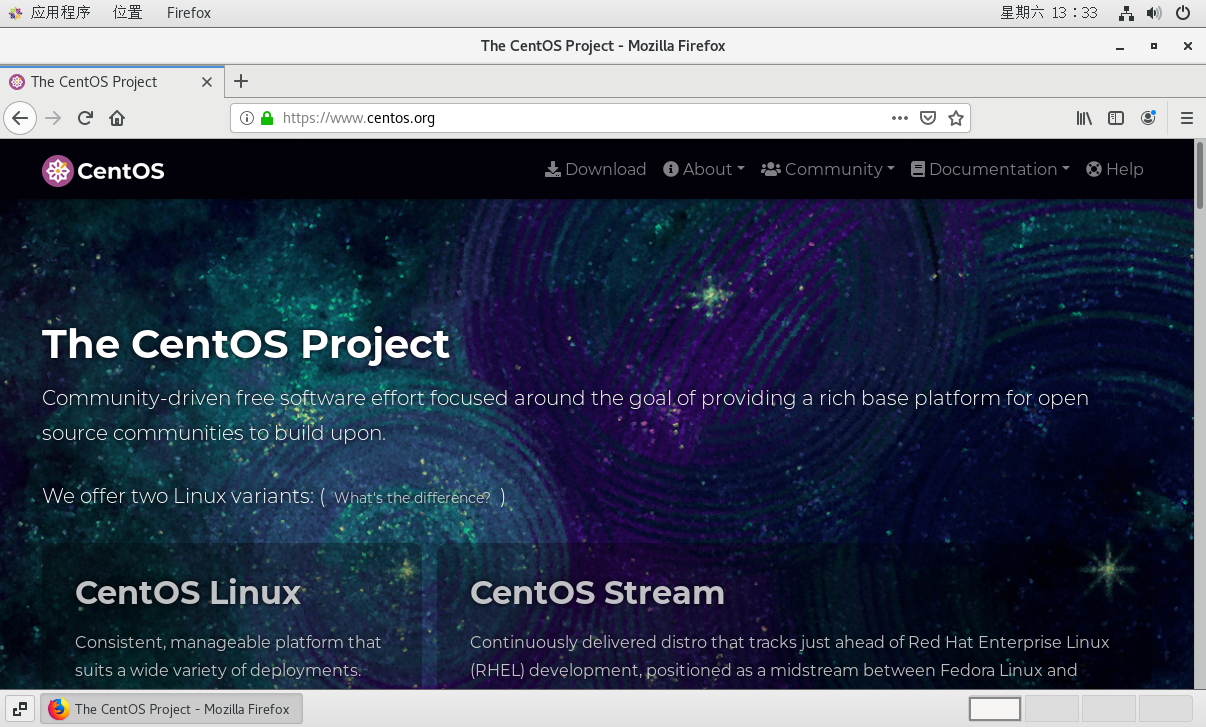
Task: Open the 位置 places menu
Action: click(x=127, y=13)
